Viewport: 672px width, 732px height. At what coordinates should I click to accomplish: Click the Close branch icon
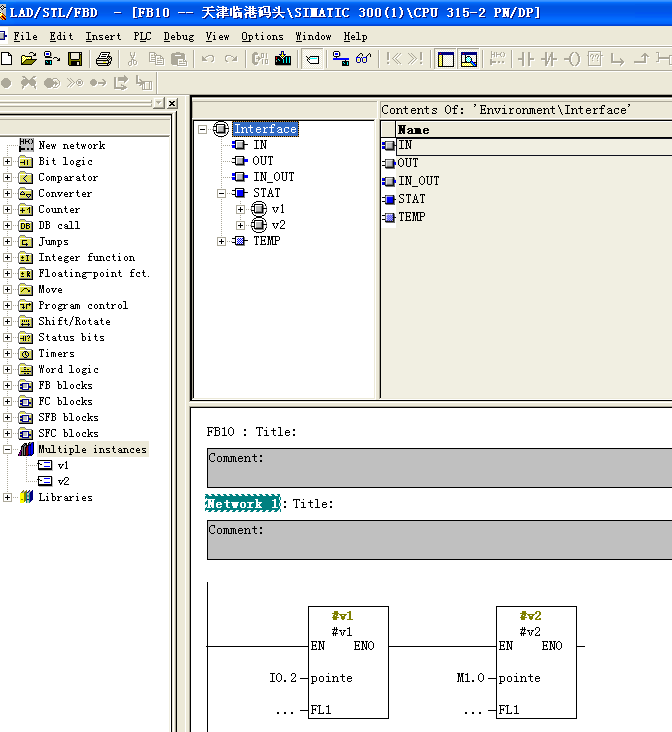[641, 59]
